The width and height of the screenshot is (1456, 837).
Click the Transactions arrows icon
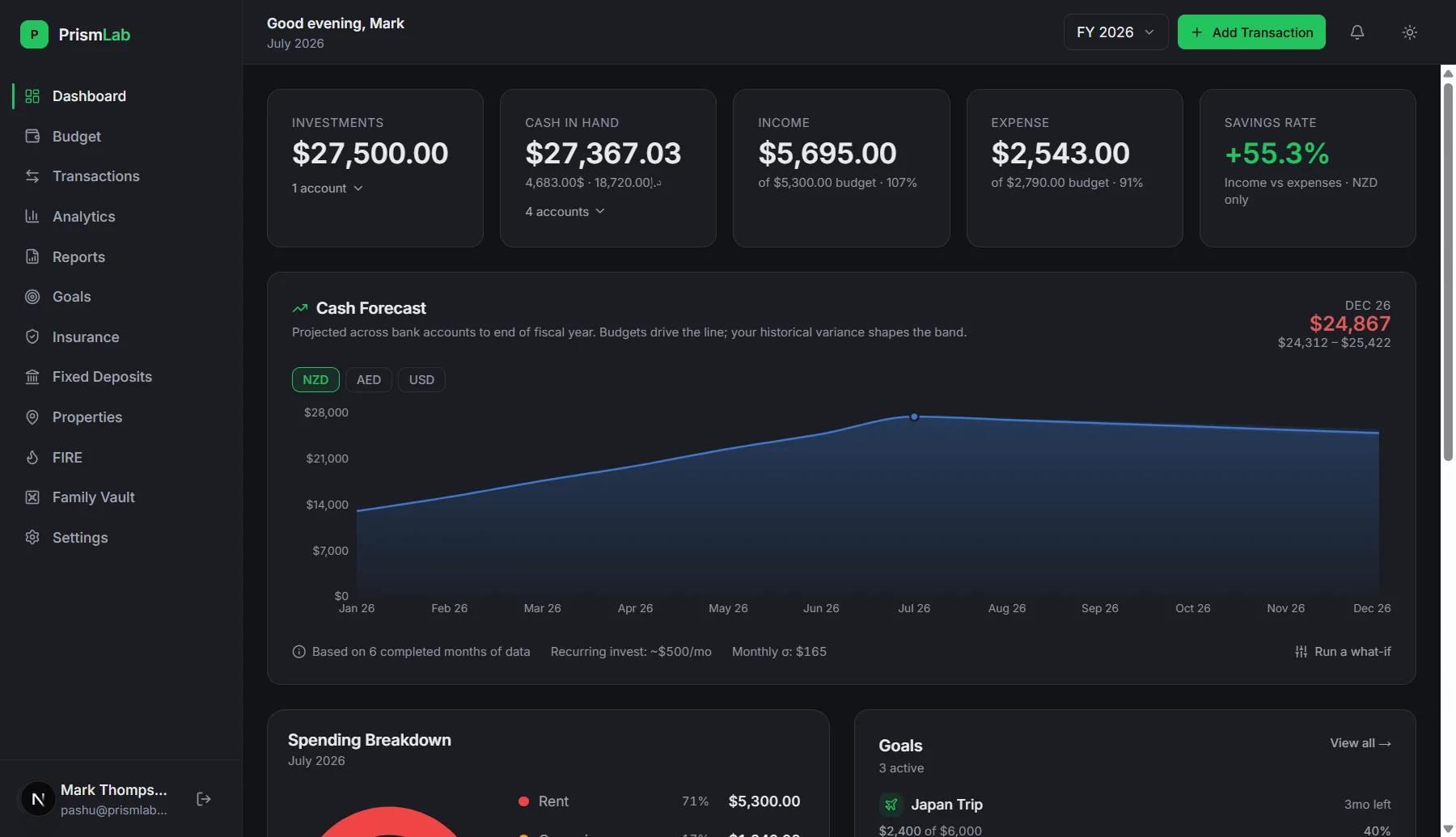(32, 176)
